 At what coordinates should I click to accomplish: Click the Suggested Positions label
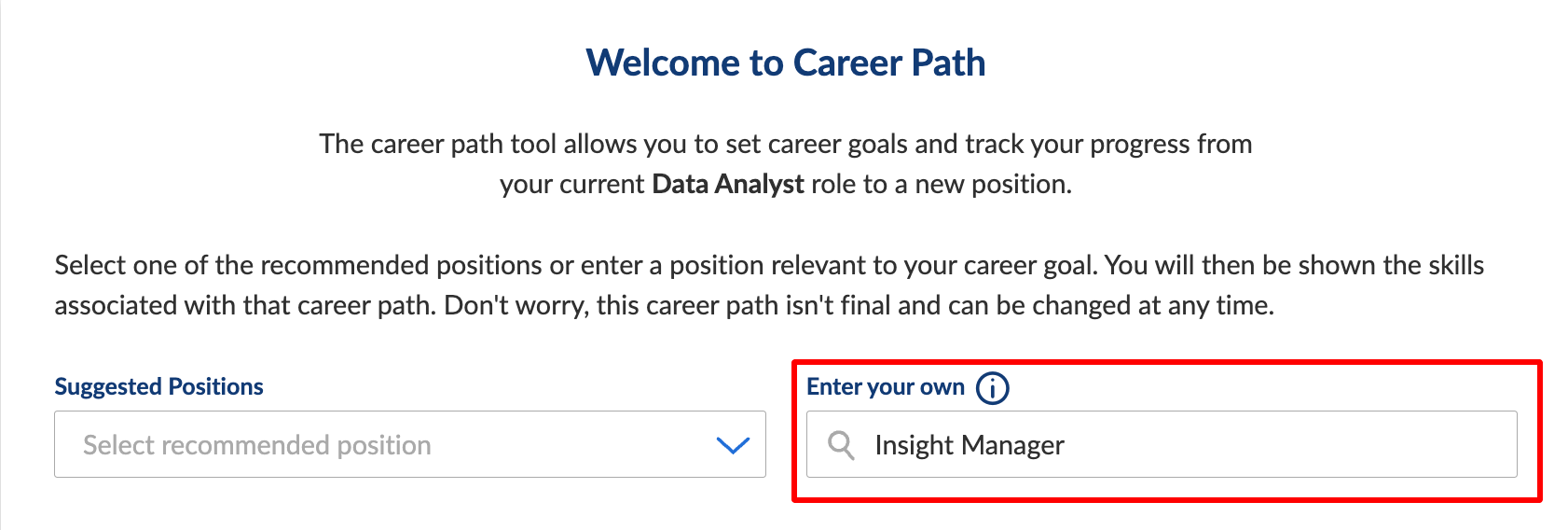(x=158, y=386)
